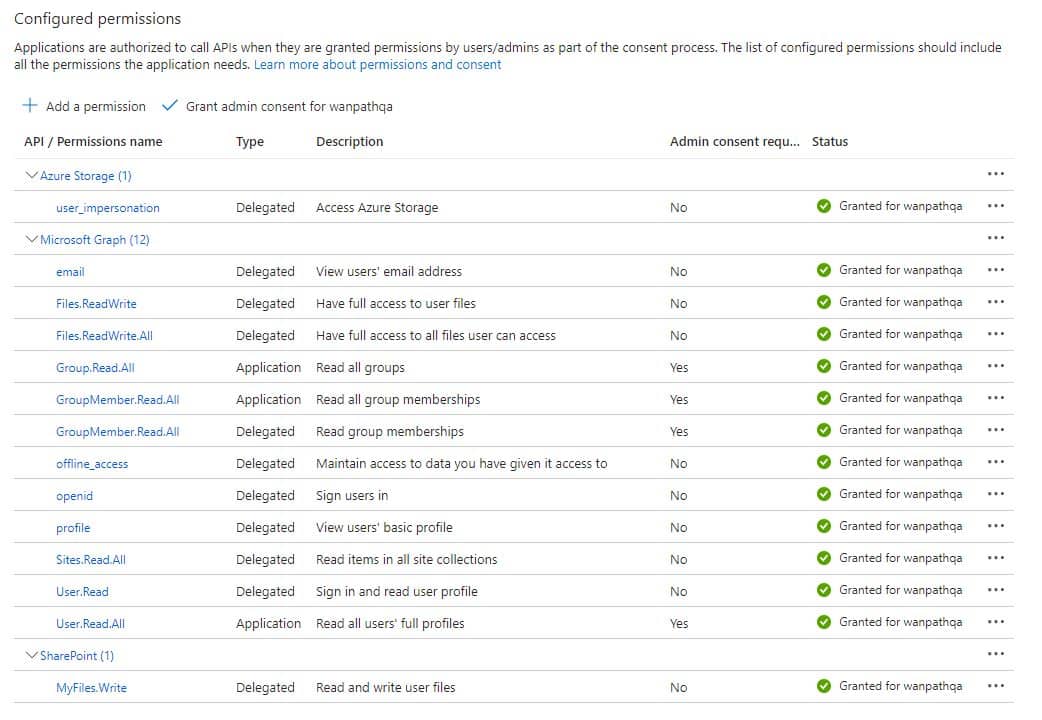Open more options for Azure Storage group
The width and height of the screenshot is (1042, 720).
[994, 175]
